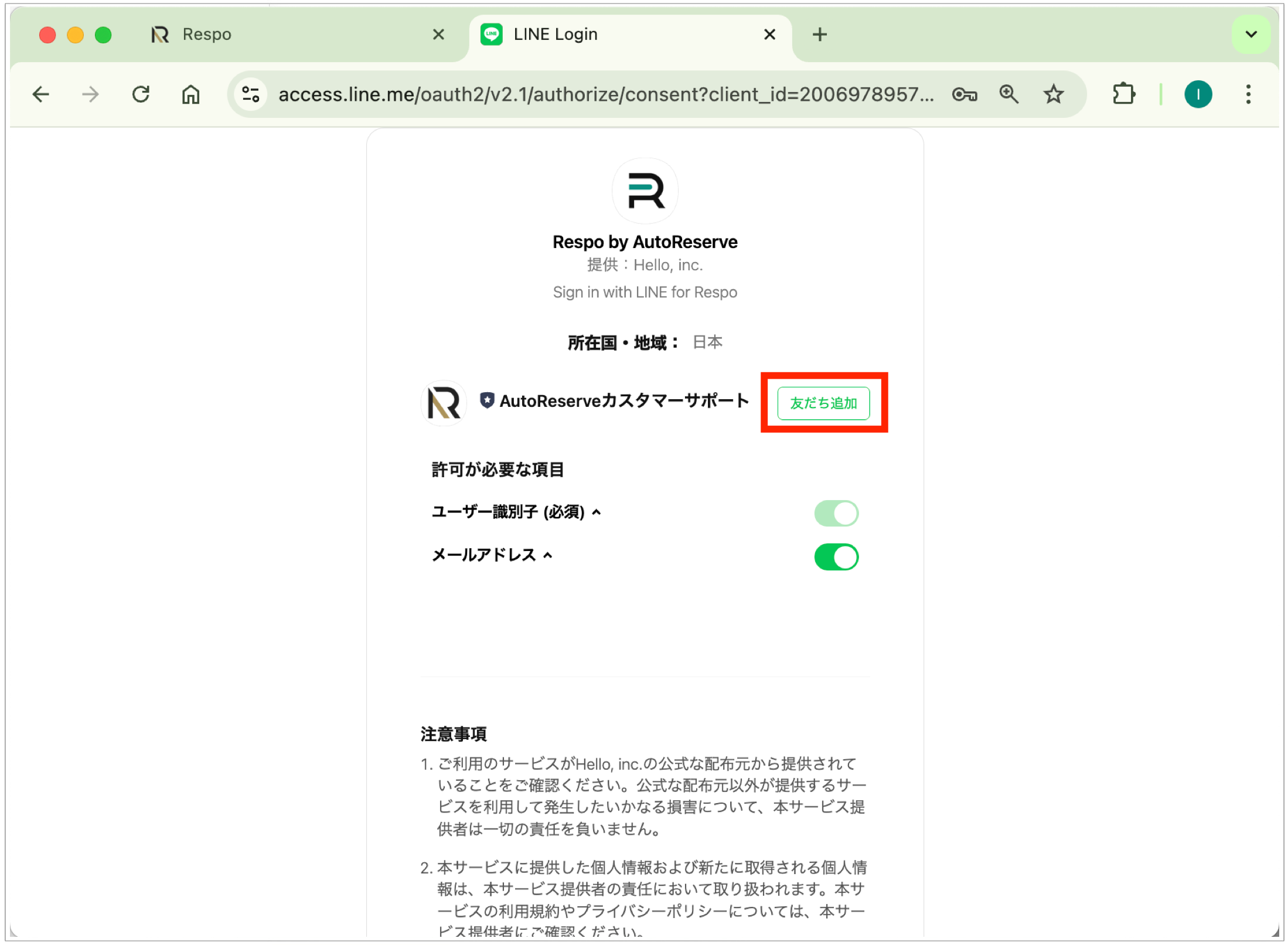
Task: Open a new browser tab
Action: (819, 35)
